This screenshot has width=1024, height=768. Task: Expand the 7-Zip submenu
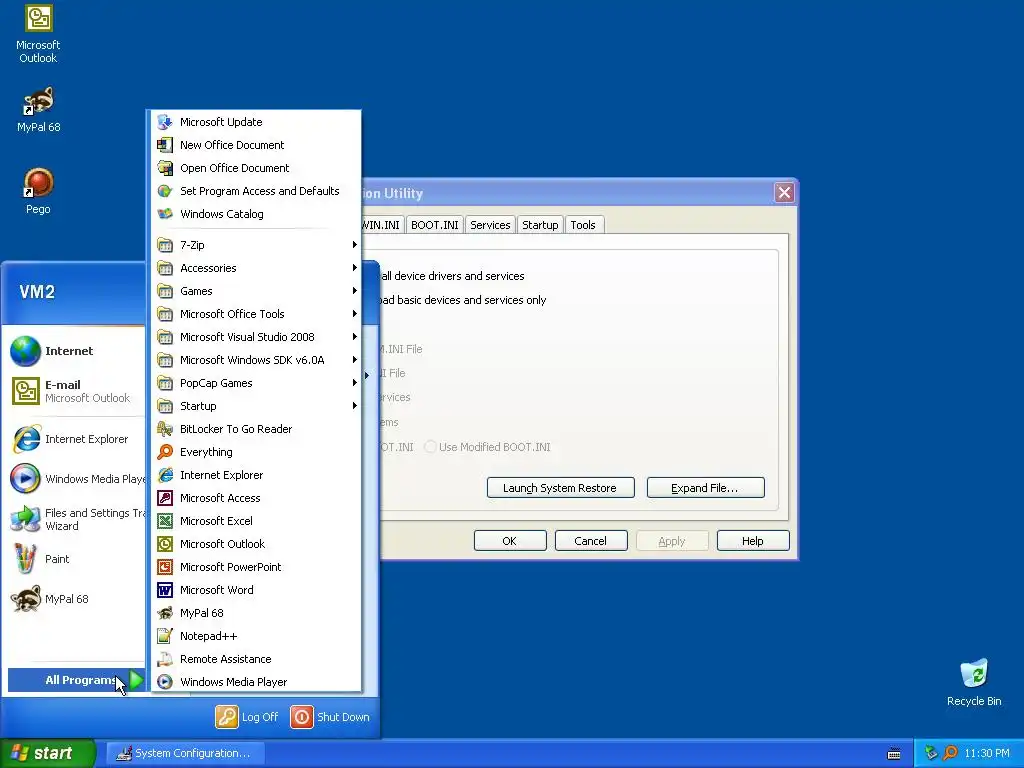[256, 245]
